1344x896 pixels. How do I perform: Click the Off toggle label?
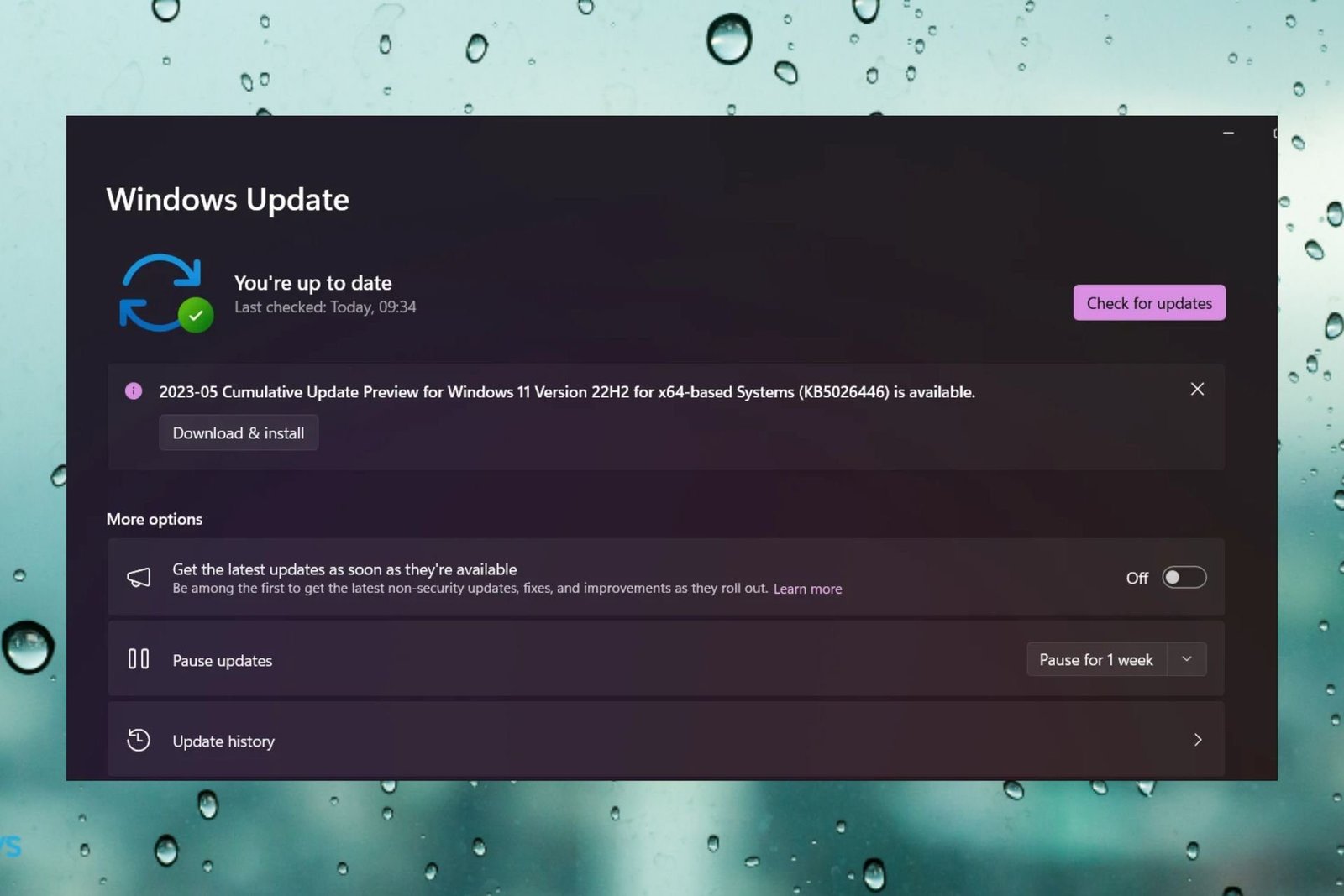point(1137,579)
